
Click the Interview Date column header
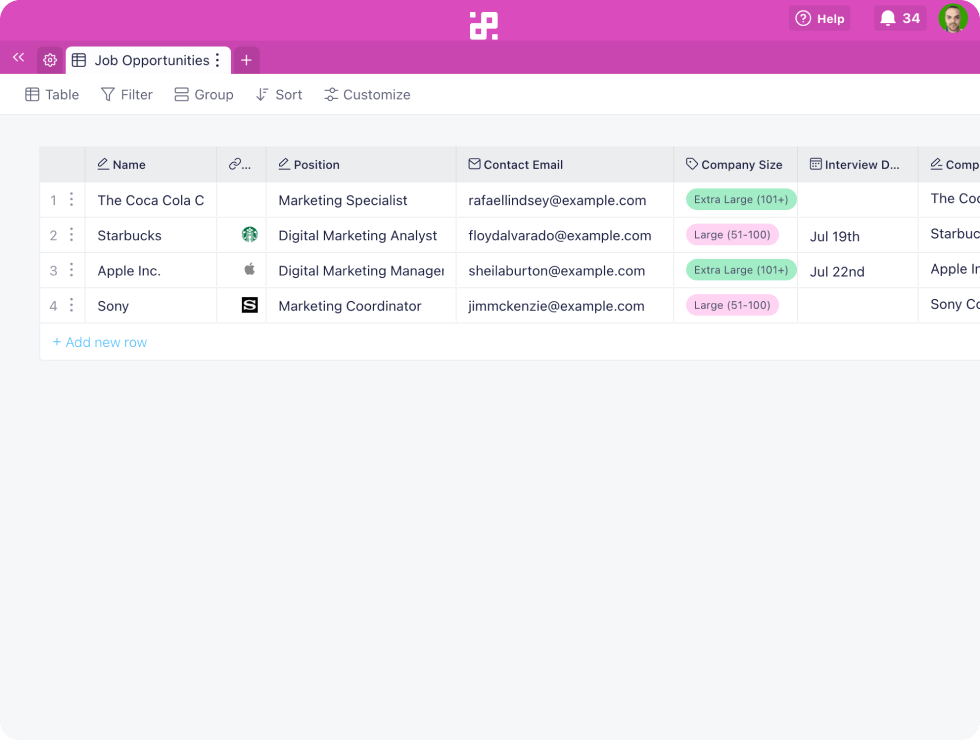click(858, 164)
